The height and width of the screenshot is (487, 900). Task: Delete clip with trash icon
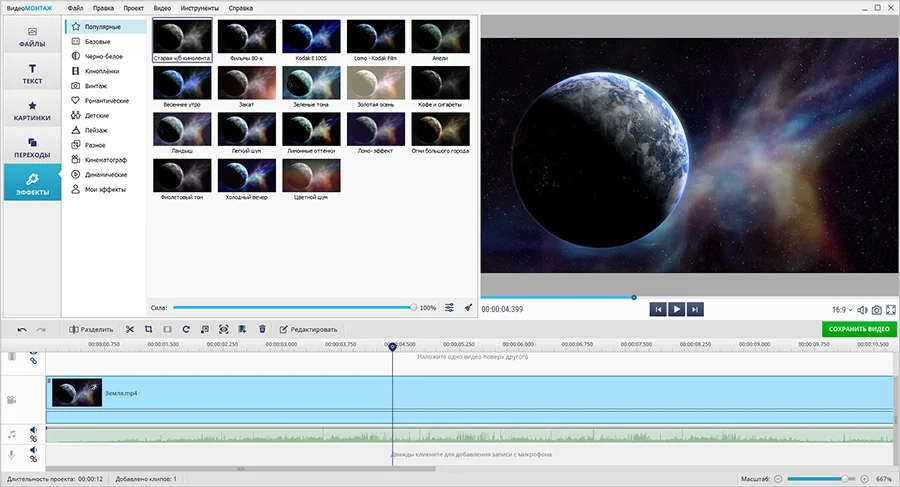click(x=262, y=329)
